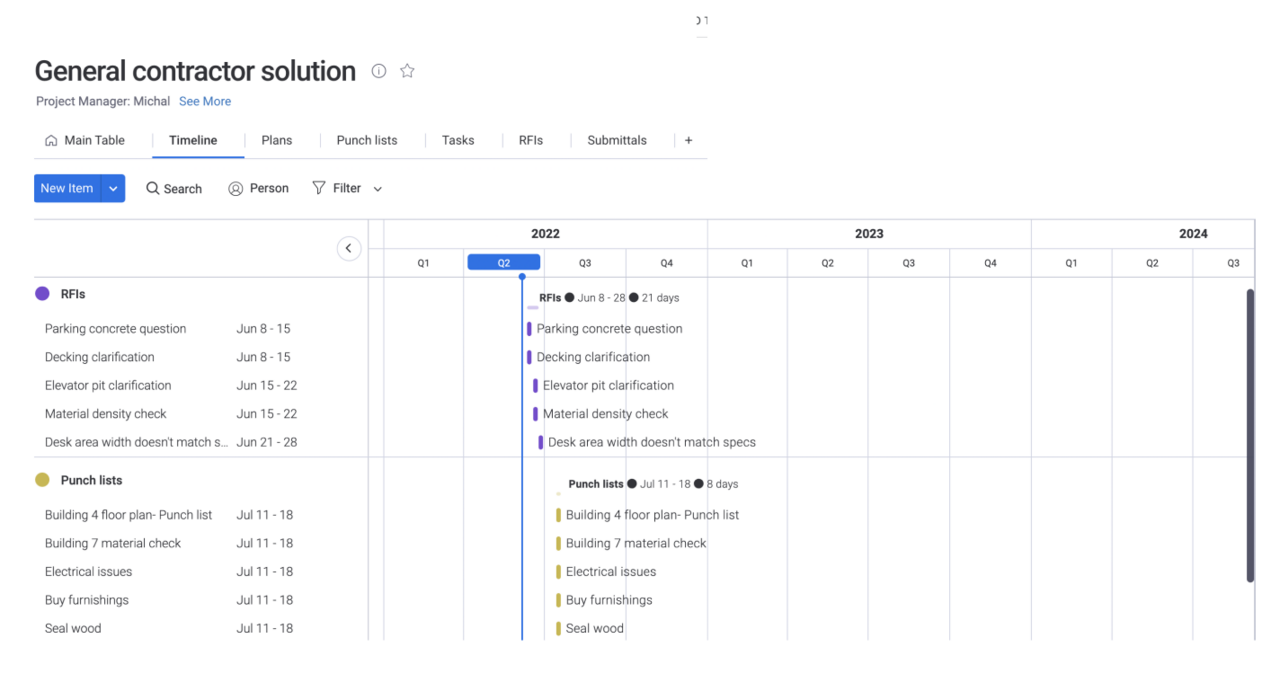The image size is (1280, 700).
Task: Open Search in the board toolbar
Action: [x=174, y=188]
